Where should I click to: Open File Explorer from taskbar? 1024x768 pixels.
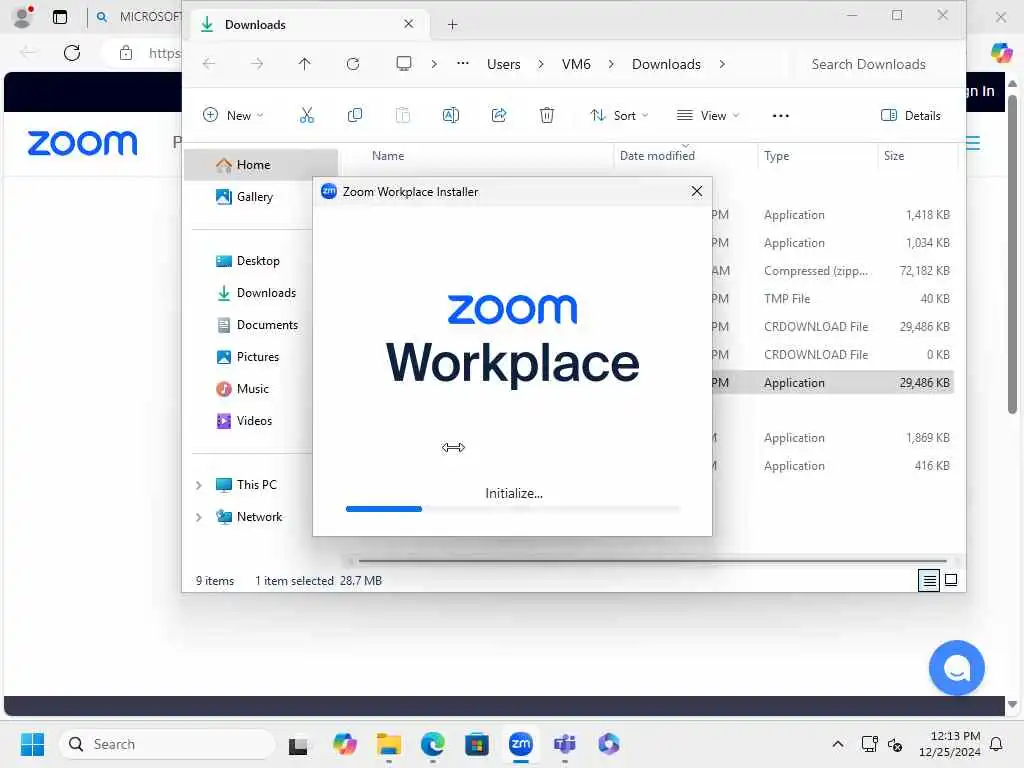click(389, 744)
